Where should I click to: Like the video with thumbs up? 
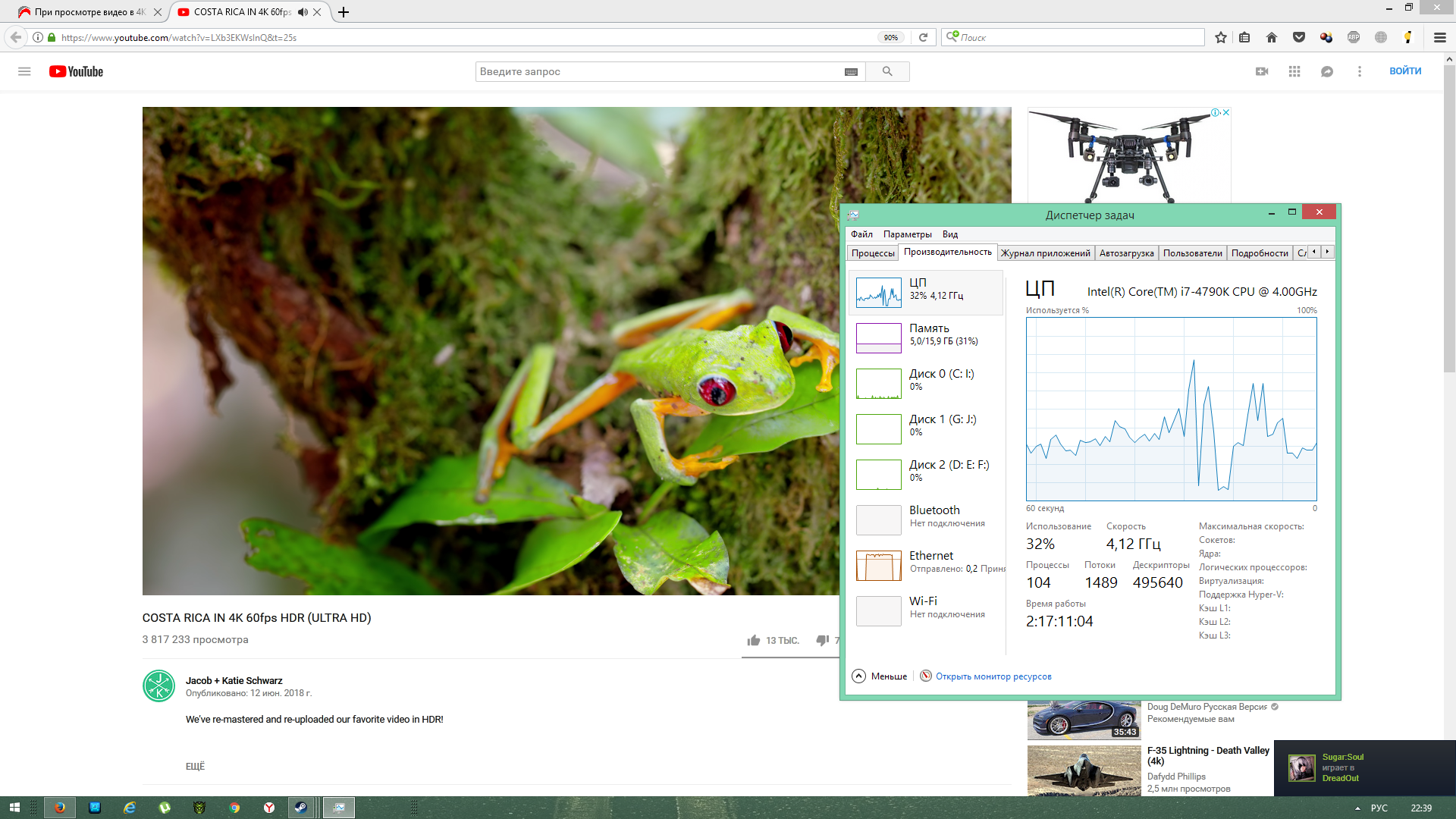coord(753,641)
